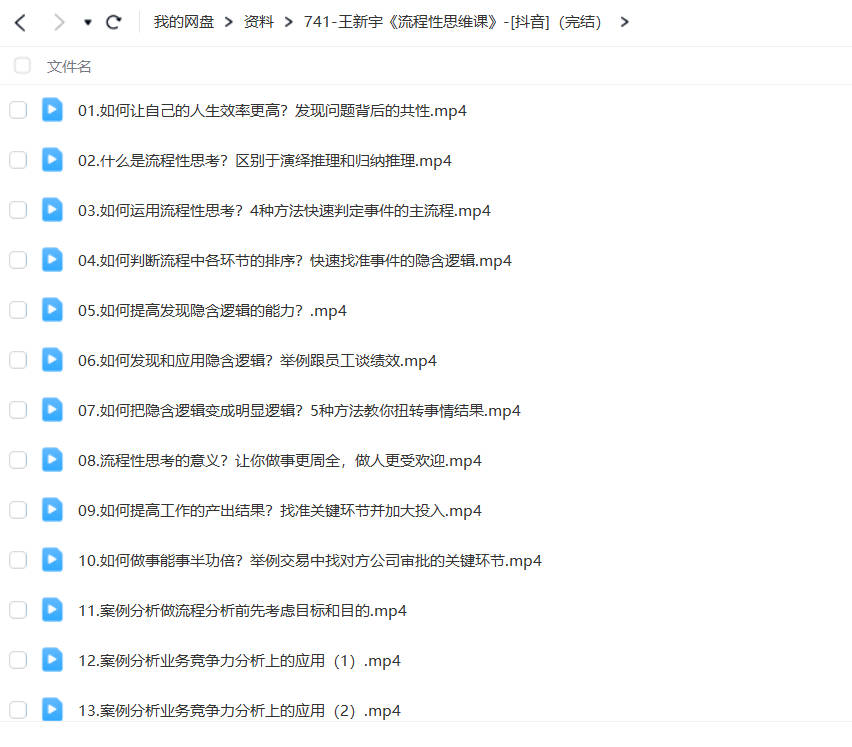Select file name 09.如何提高工作的产出结果？找准关键环节并加大投入.mp4
Viewport: 852px width, 747px height.
(280, 511)
